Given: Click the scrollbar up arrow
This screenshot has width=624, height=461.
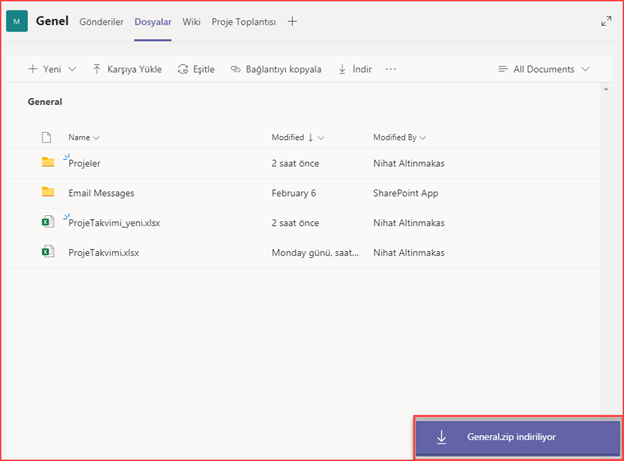Looking at the screenshot, I should click(606, 89).
